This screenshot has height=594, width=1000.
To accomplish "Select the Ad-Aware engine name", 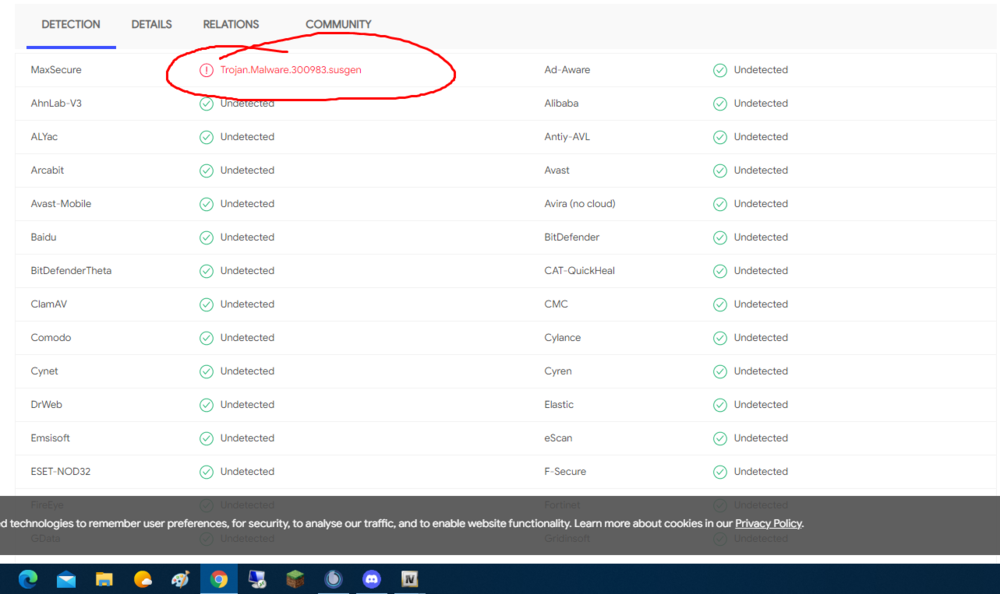I will [x=567, y=70].
